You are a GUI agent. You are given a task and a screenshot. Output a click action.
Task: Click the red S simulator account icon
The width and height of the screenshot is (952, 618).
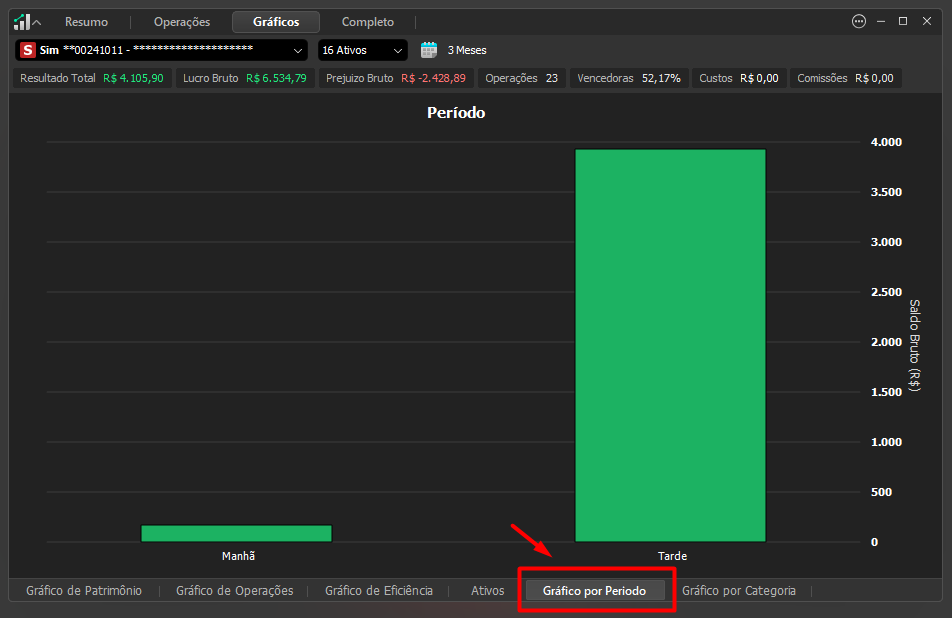pyautogui.click(x=27, y=50)
